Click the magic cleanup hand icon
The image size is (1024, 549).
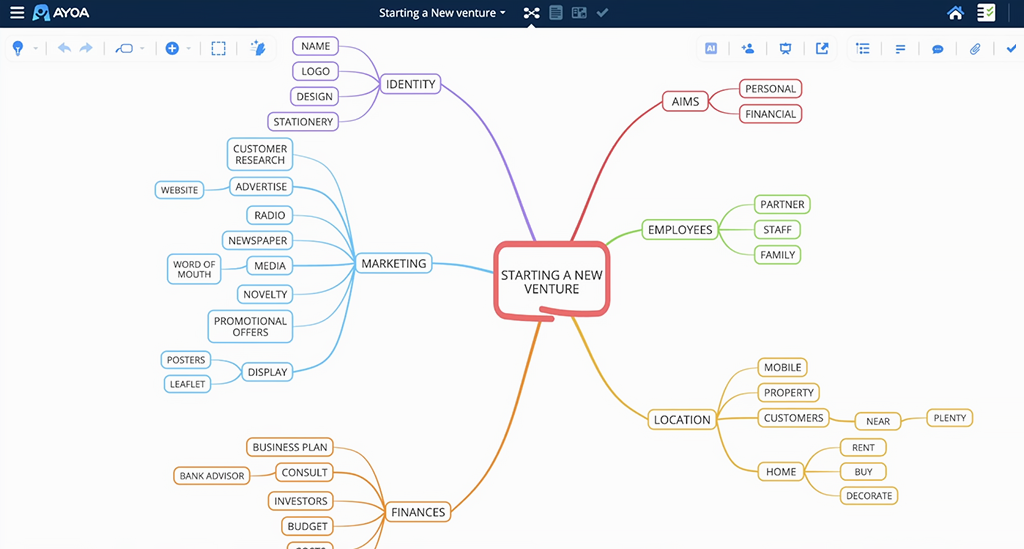point(257,48)
